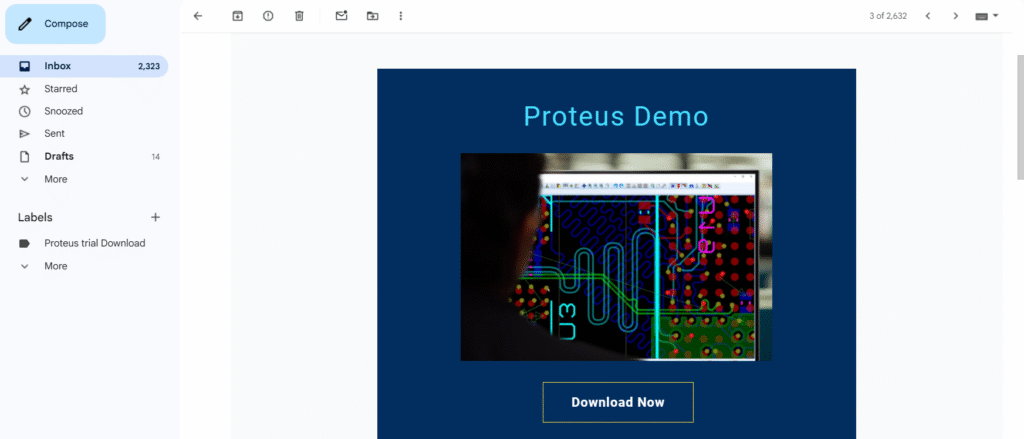Image resolution: width=1024 pixels, height=439 pixels.
Task: Delete this email with trash icon
Action: 299,16
